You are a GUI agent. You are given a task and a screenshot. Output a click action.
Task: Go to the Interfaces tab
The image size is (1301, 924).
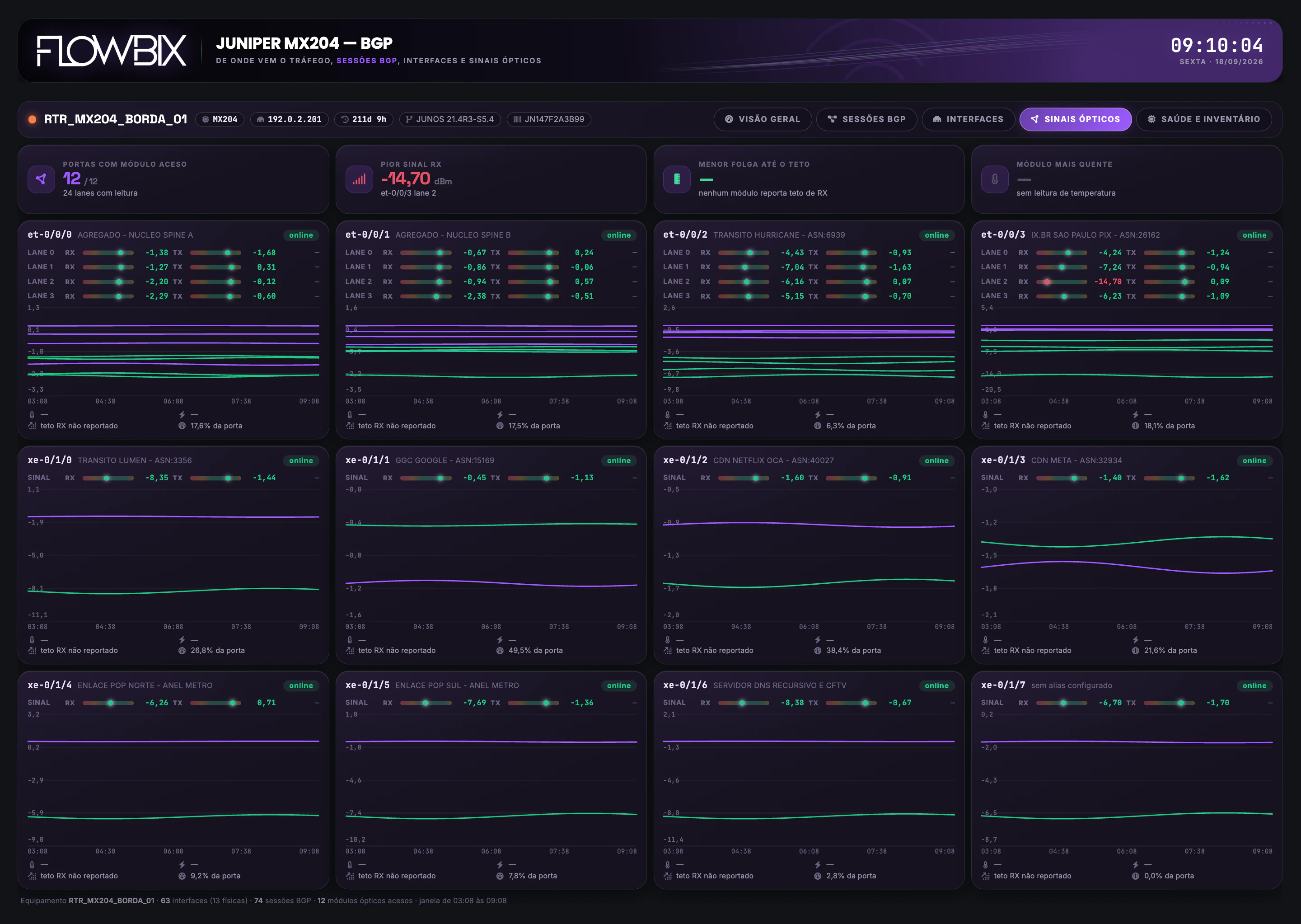tap(969, 119)
